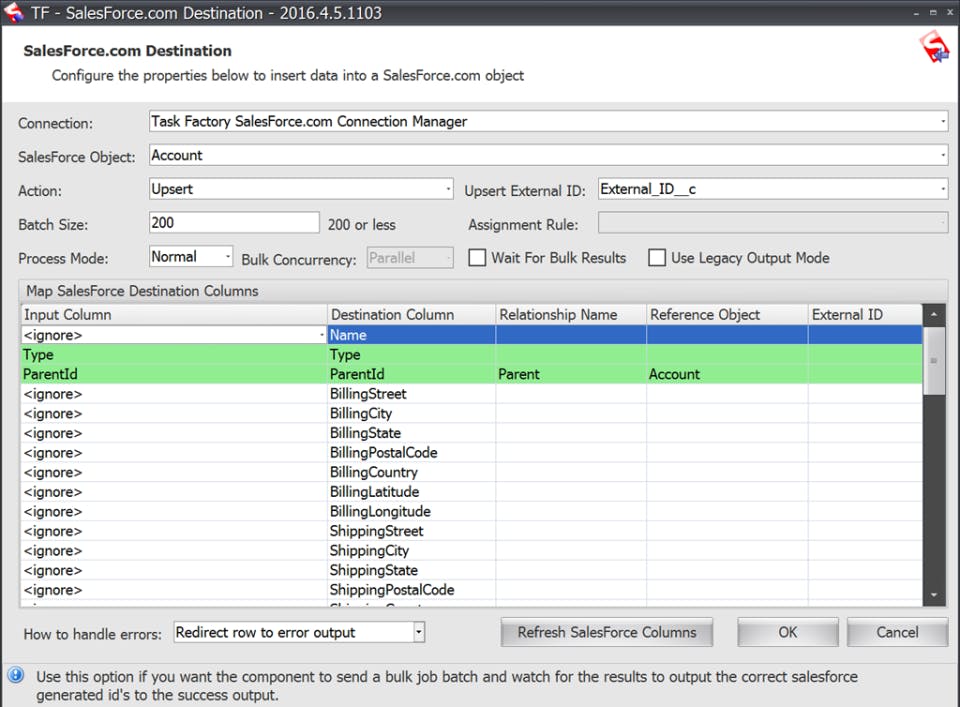Open the Process Mode dropdown
960x707 pixels.
tap(228, 256)
